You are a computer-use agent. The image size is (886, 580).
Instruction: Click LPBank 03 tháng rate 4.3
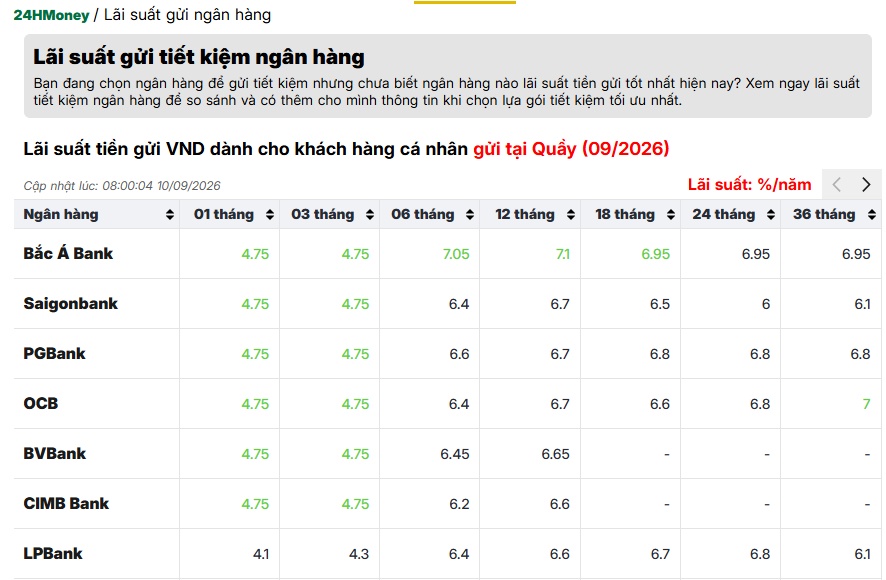[359, 555]
